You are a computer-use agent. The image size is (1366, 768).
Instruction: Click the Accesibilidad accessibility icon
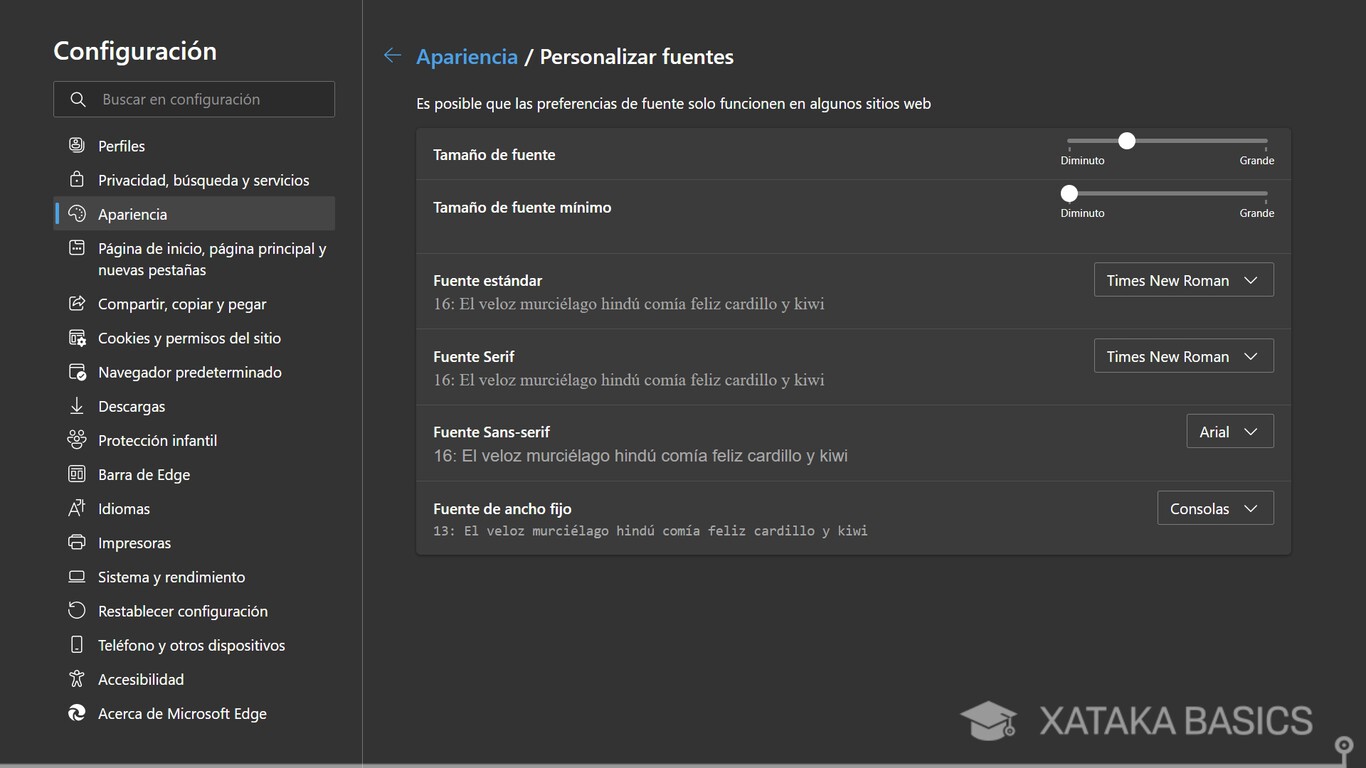coord(77,679)
